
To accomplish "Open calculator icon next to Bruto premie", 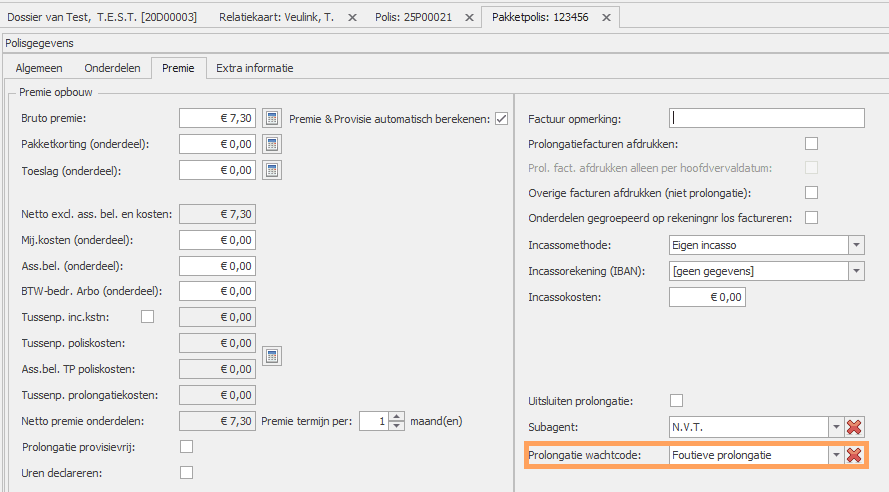I will pyautogui.click(x=272, y=118).
